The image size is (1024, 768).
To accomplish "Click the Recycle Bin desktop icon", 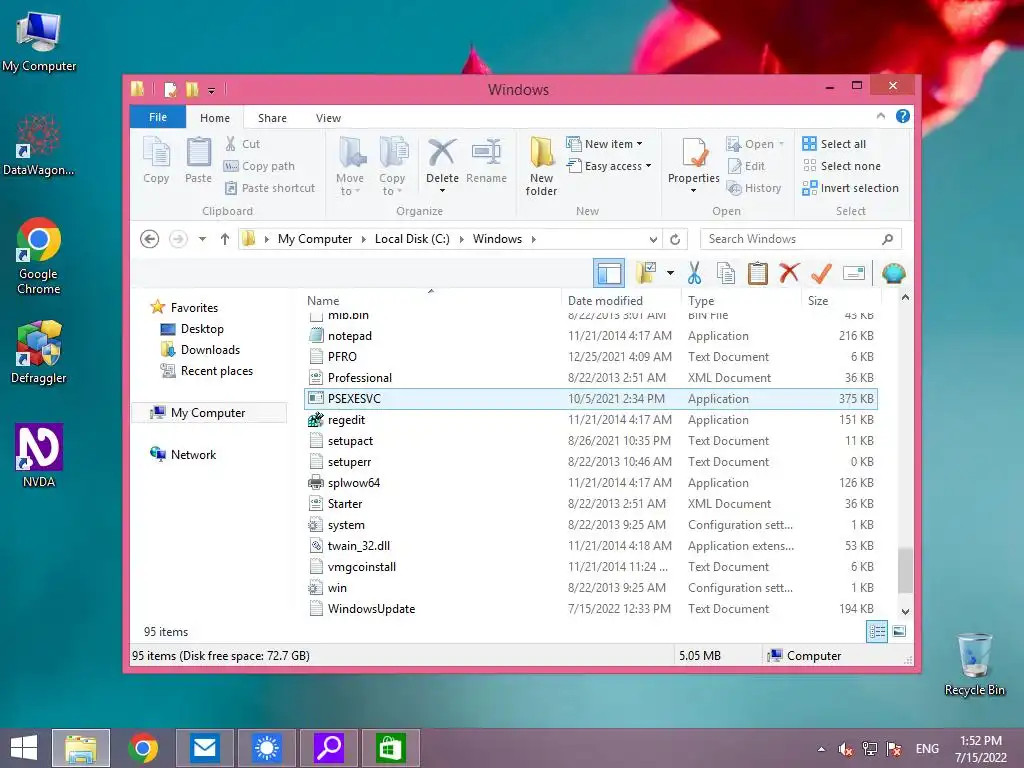I will click(x=974, y=664).
